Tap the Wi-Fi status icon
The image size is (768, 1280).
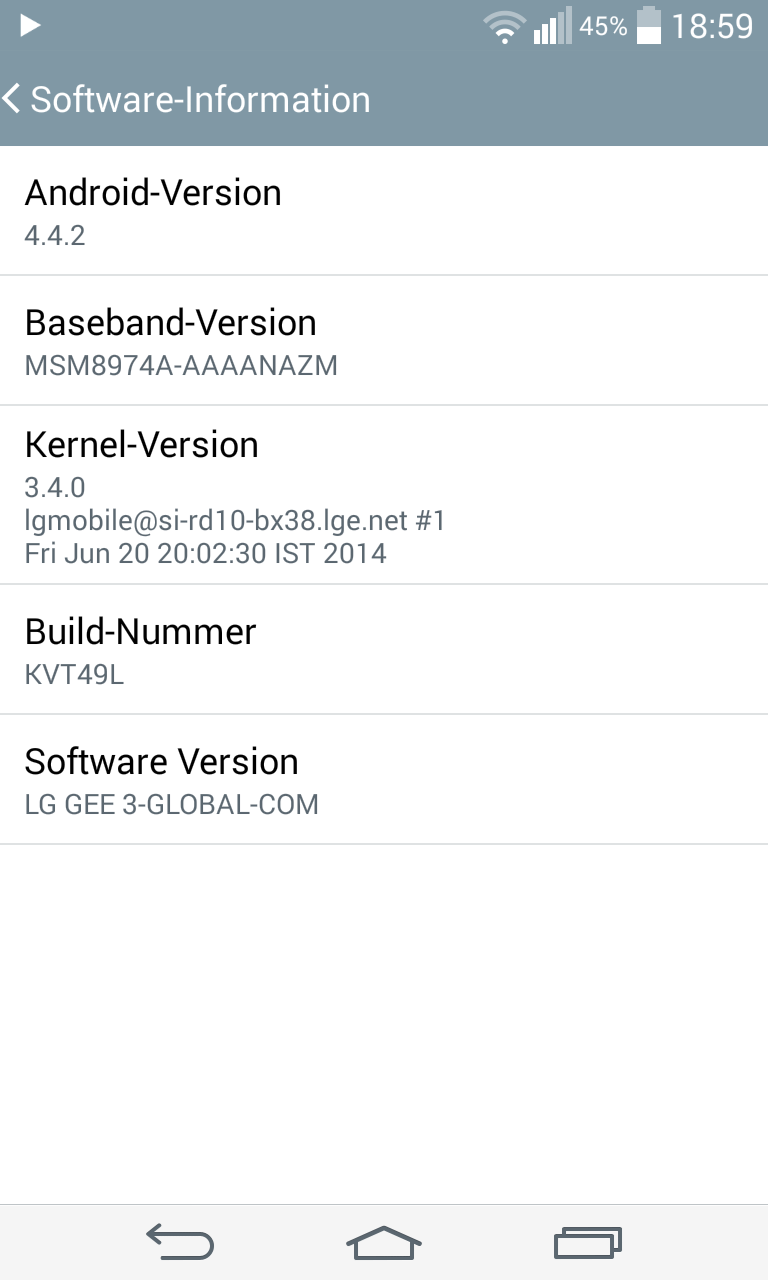503,26
